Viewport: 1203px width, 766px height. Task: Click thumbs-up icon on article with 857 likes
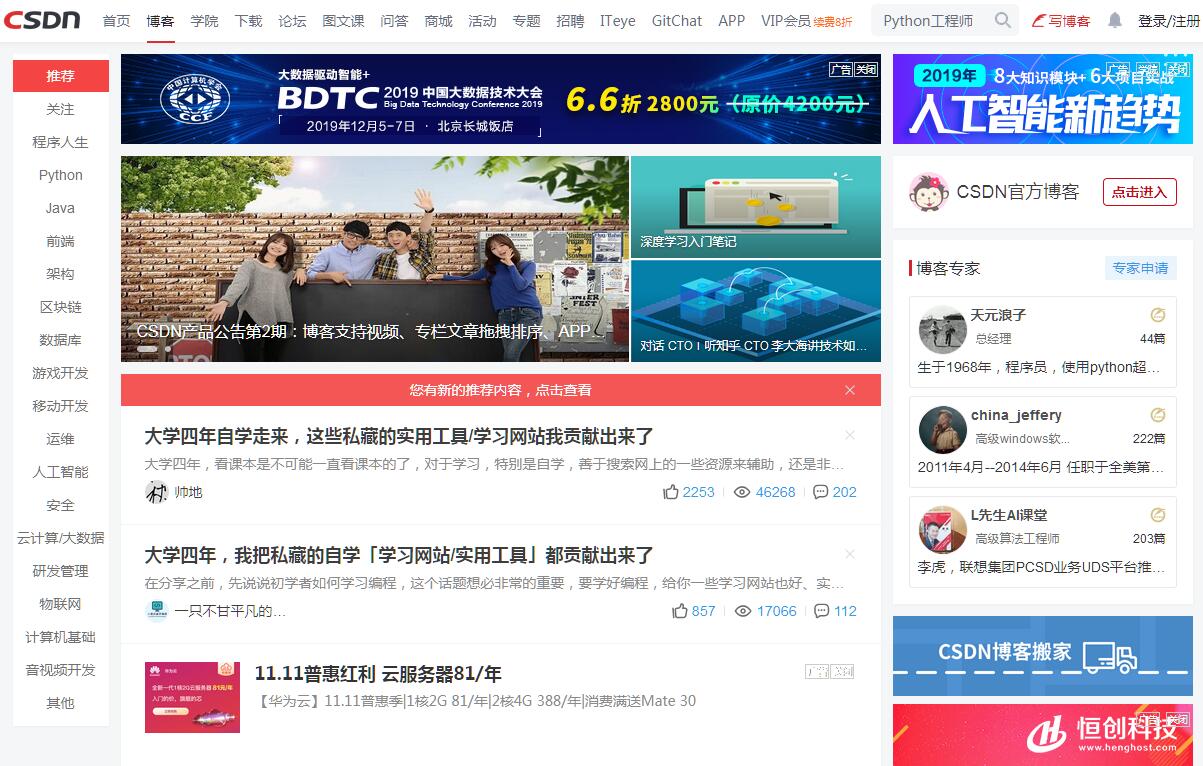click(680, 611)
